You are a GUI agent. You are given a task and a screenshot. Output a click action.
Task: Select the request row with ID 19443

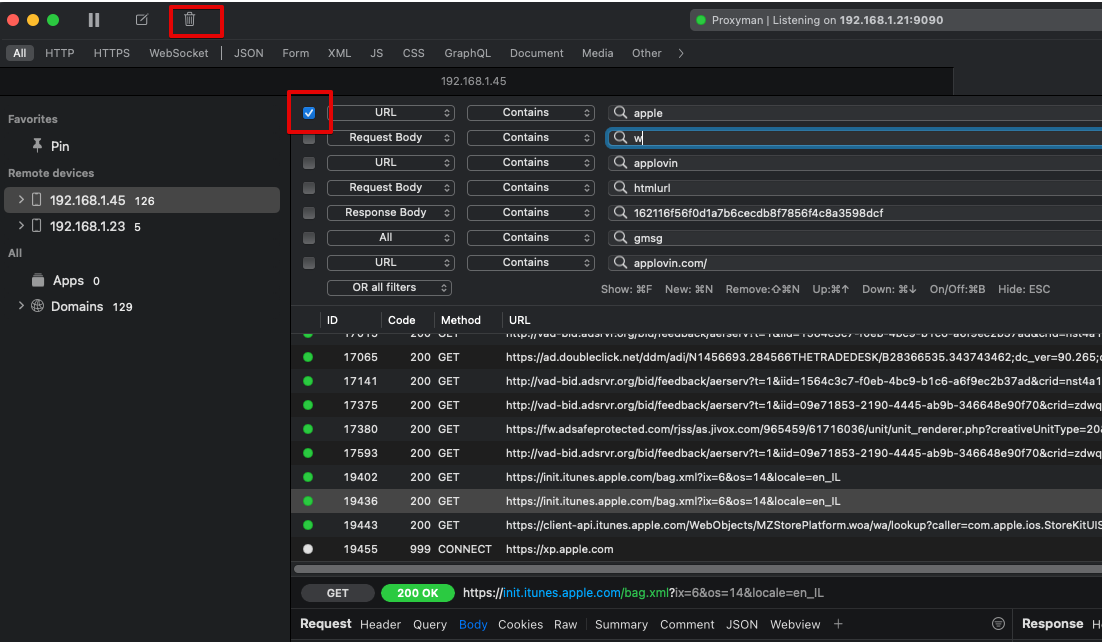pyautogui.click(x=600, y=524)
